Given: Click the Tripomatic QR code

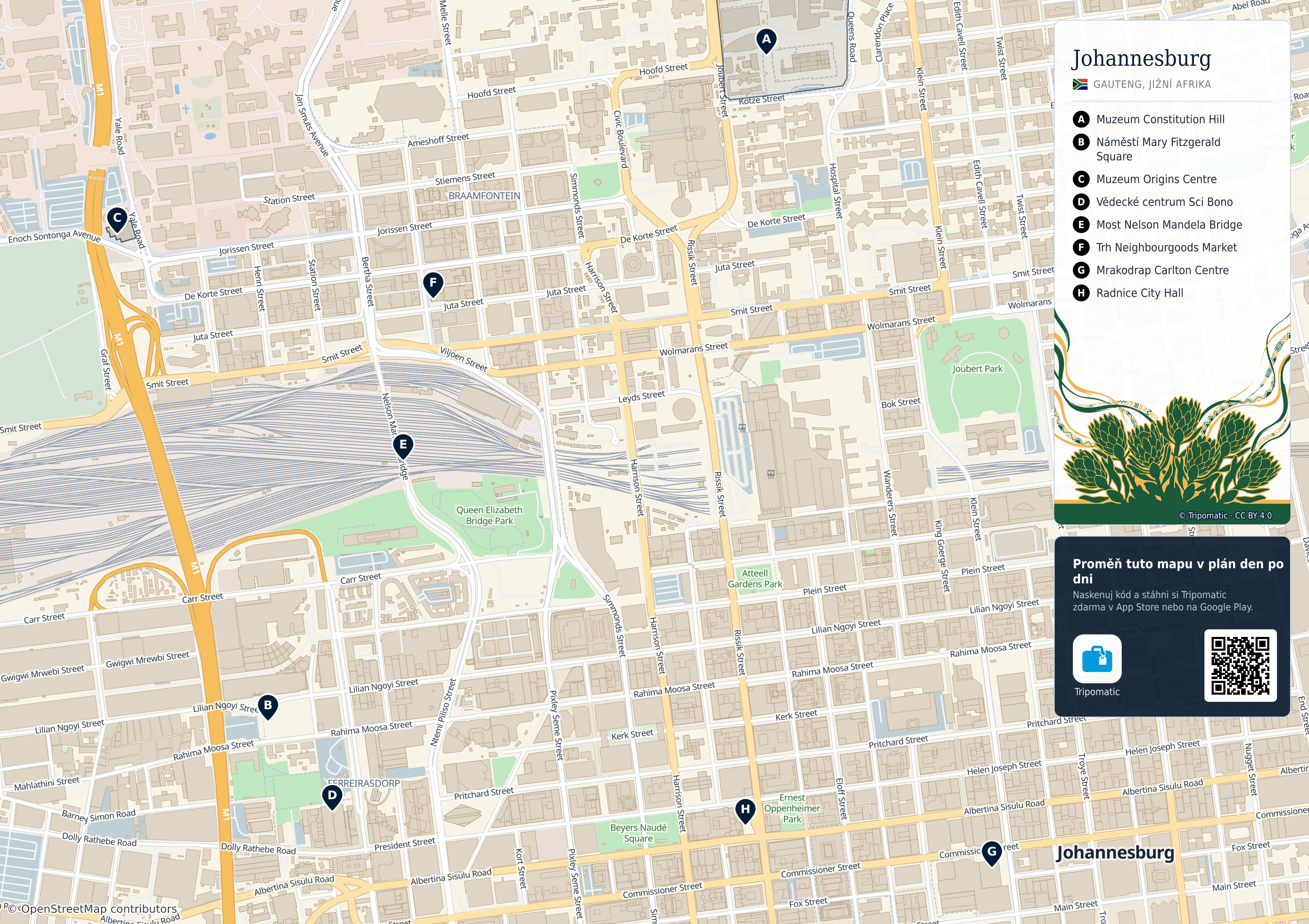Looking at the screenshot, I should point(1240,665).
